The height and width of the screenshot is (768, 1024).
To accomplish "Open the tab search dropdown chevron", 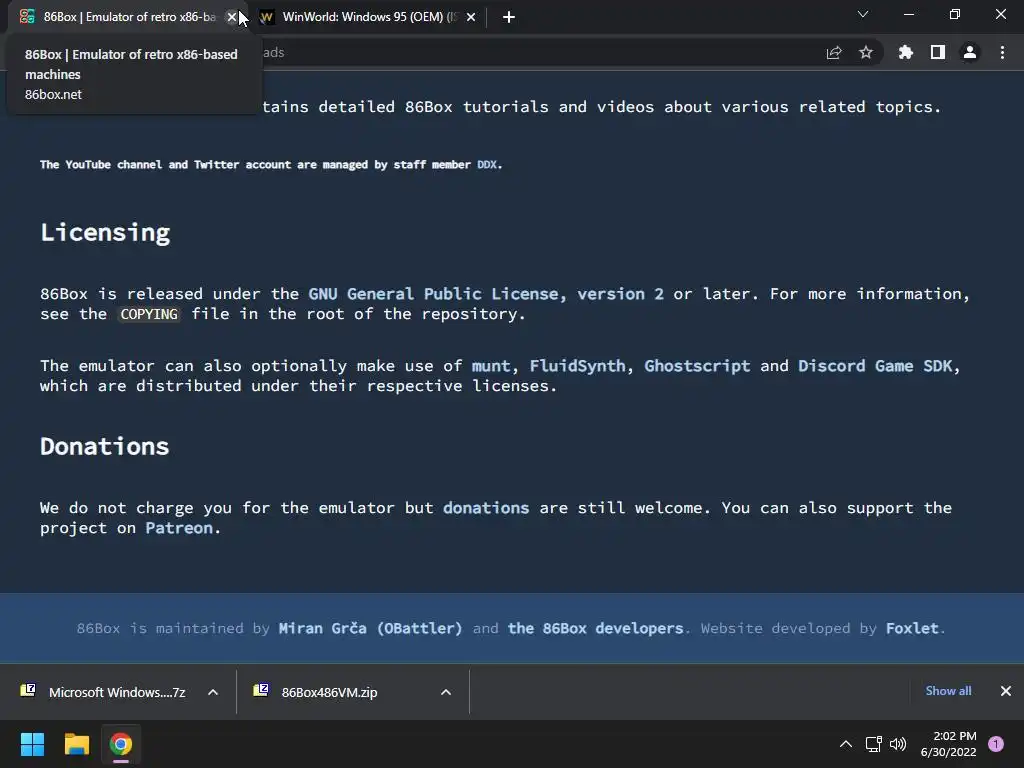I will pyautogui.click(x=863, y=14).
